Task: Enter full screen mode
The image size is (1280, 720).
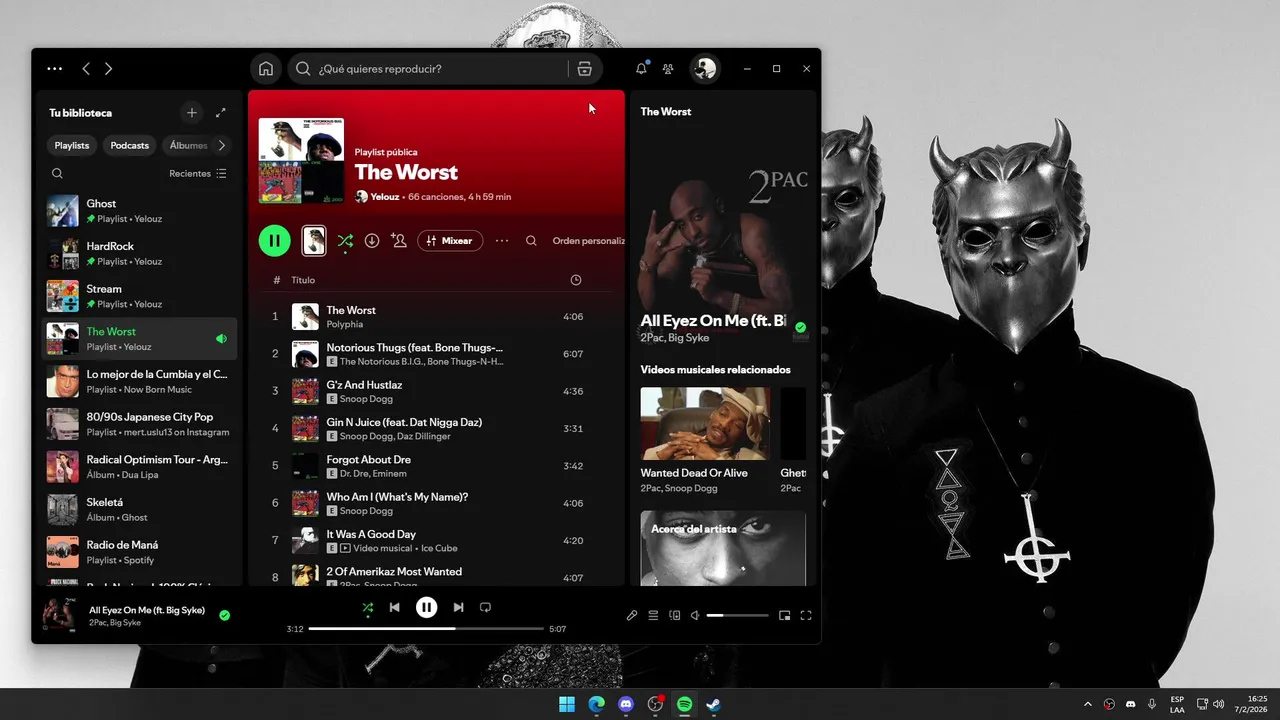Action: pyautogui.click(x=806, y=615)
